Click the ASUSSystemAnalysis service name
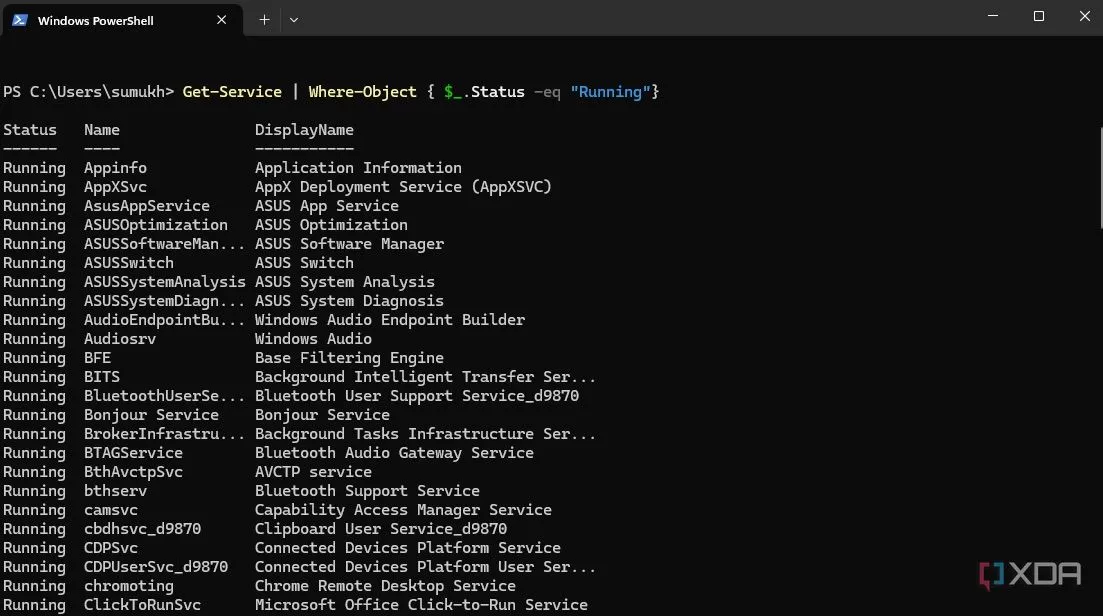Image resolution: width=1103 pixels, height=616 pixels. pos(165,282)
